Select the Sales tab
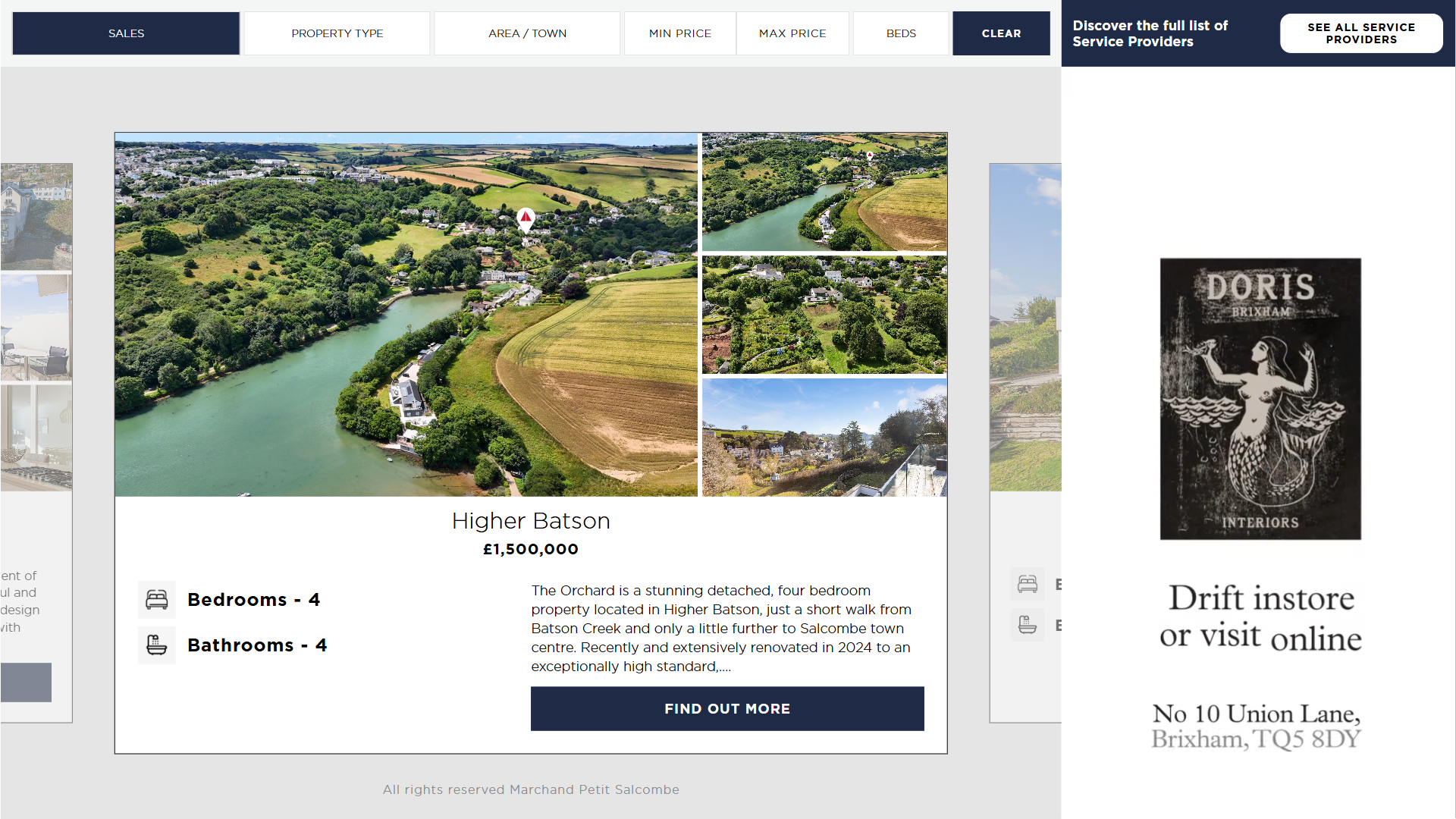Viewport: 1456px width, 819px height. pos(126,33)
